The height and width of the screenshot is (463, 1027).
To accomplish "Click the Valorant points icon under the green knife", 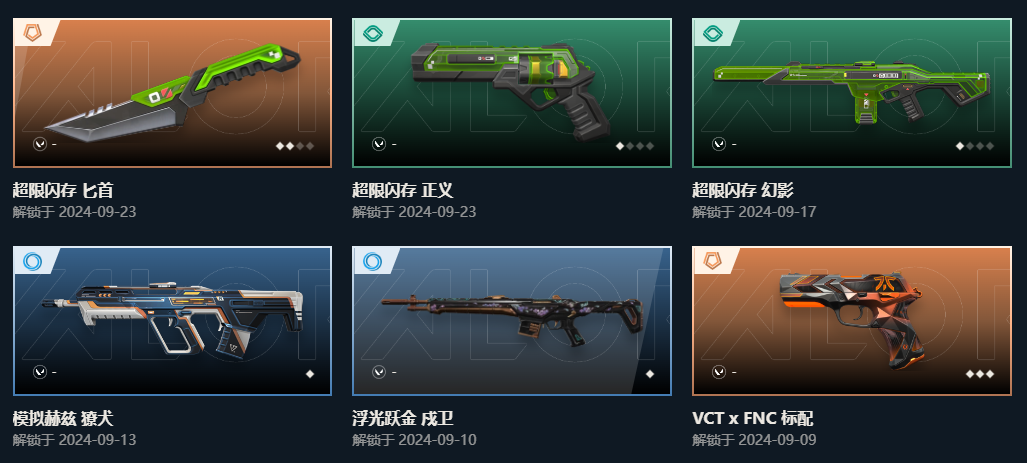I will (40, 144).
